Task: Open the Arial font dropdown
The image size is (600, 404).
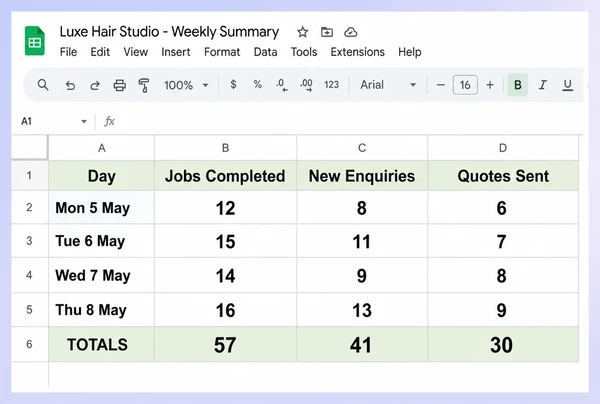Action: (x=388, y=85)
